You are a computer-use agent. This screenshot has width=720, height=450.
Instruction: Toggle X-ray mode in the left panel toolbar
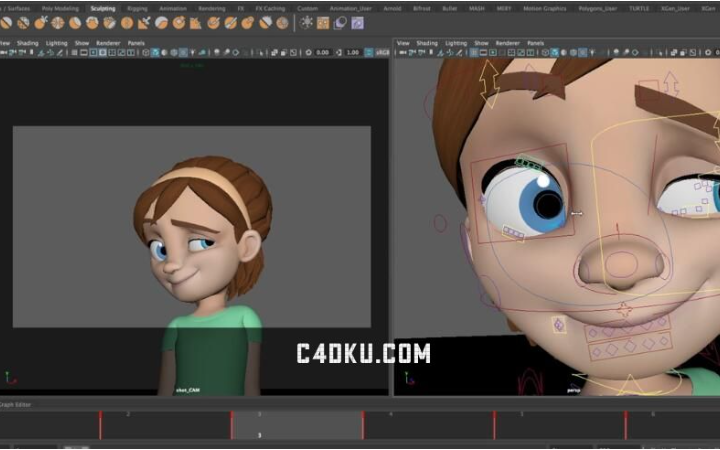(274, 52)
